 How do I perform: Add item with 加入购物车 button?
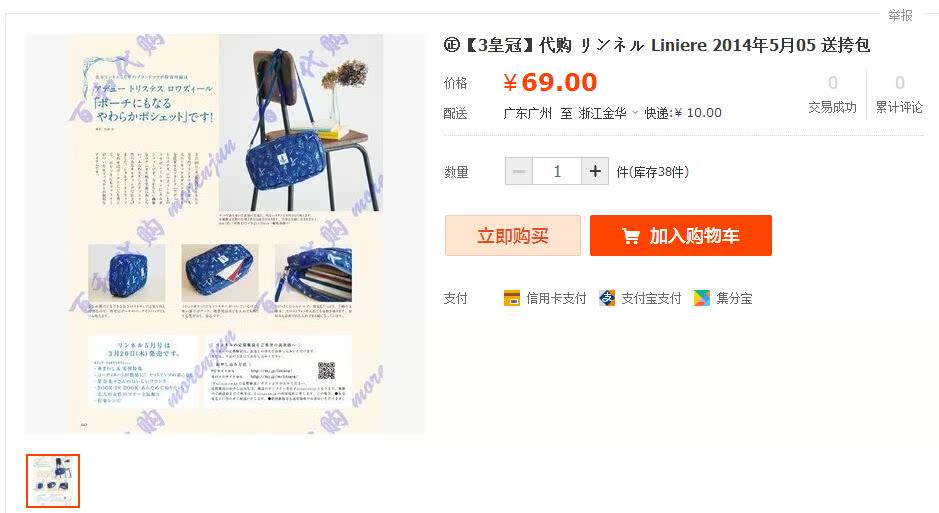pyautogui.click(x=681, y=235)
